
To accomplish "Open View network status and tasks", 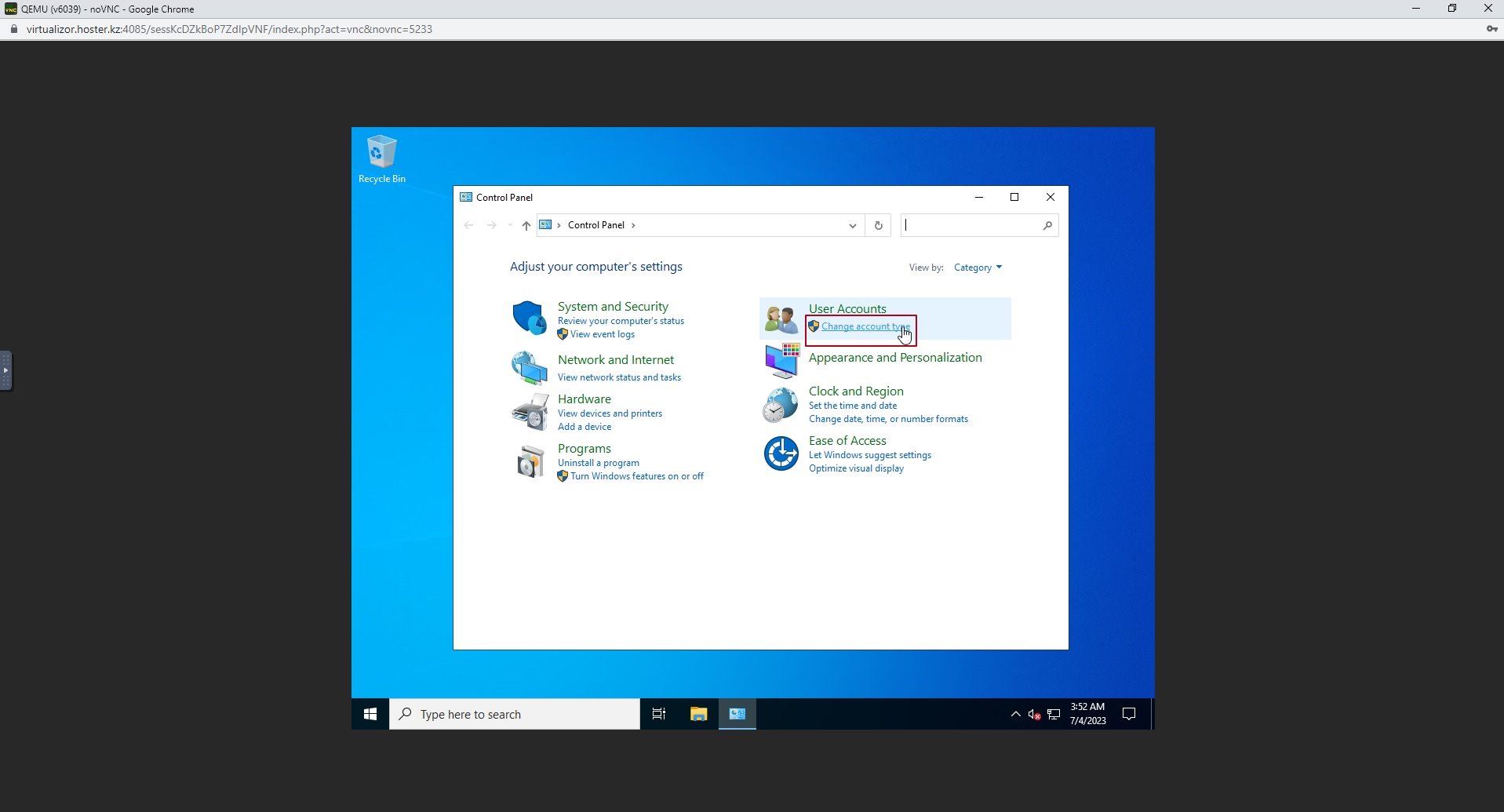I will coord(619,377).
